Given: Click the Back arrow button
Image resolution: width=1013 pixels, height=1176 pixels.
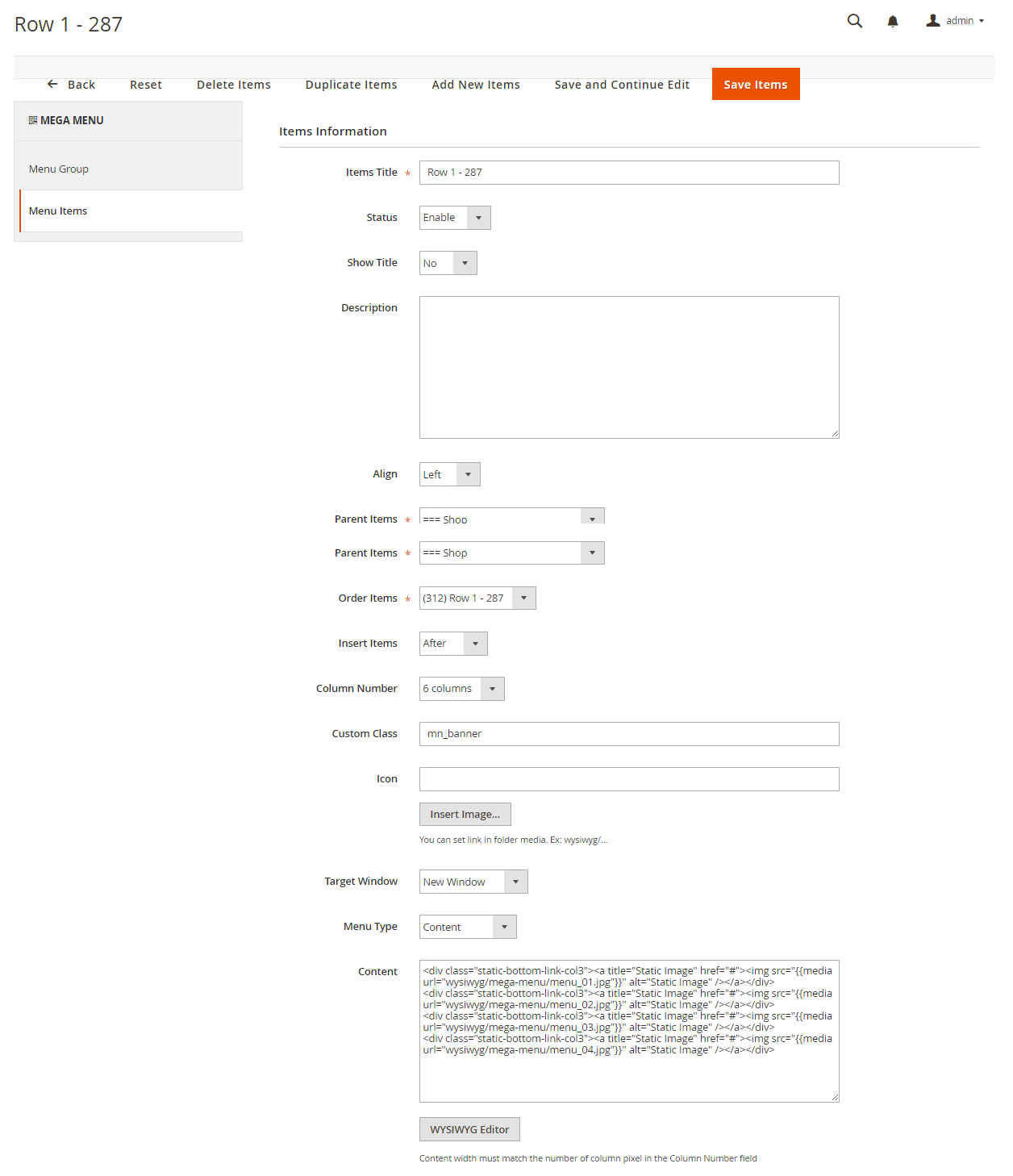Looking at the screenshot, I should [71, 85].
